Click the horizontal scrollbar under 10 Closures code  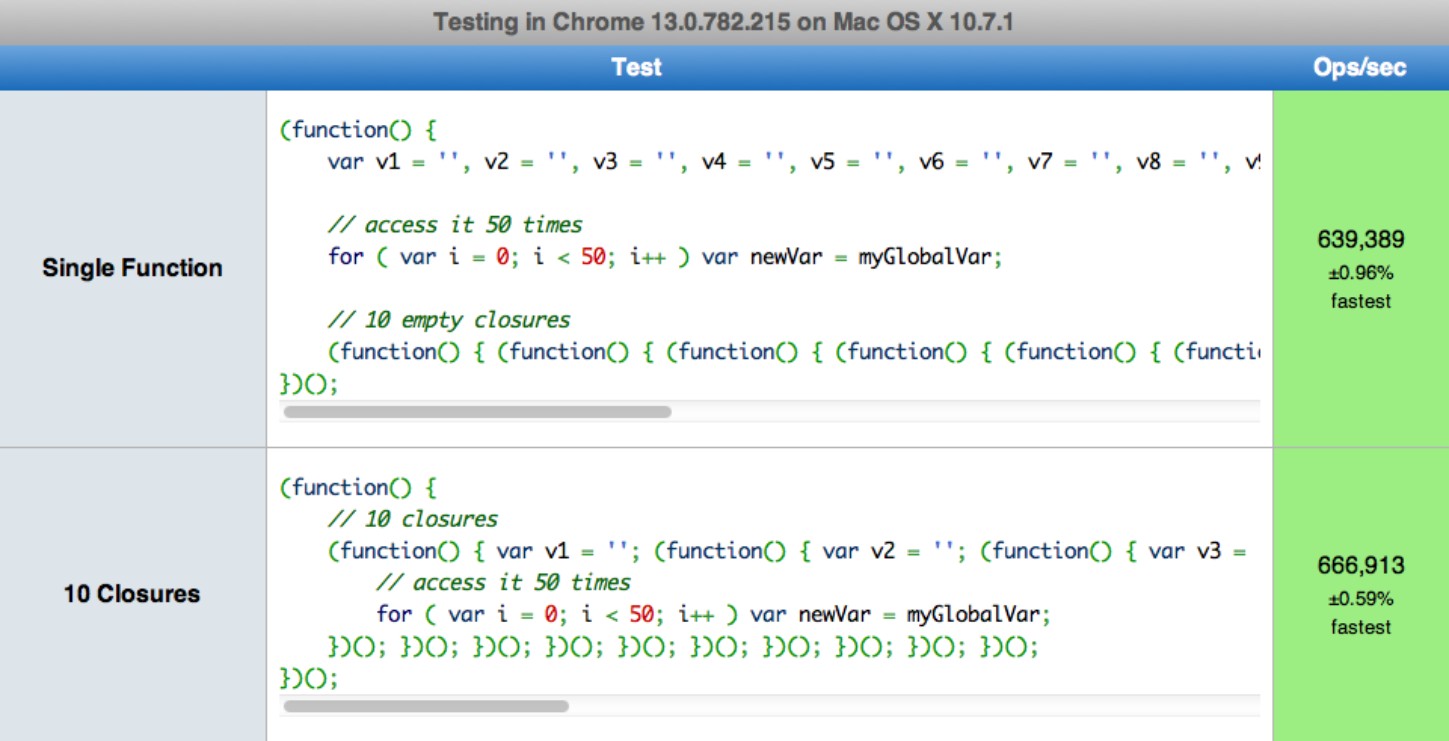click(426, 706)
